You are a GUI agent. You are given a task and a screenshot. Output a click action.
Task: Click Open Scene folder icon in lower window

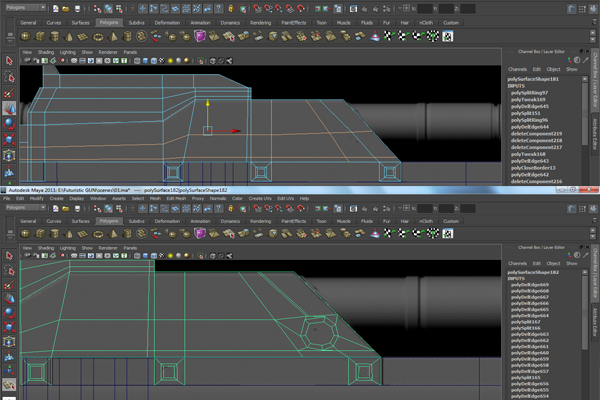coord(66,208)
